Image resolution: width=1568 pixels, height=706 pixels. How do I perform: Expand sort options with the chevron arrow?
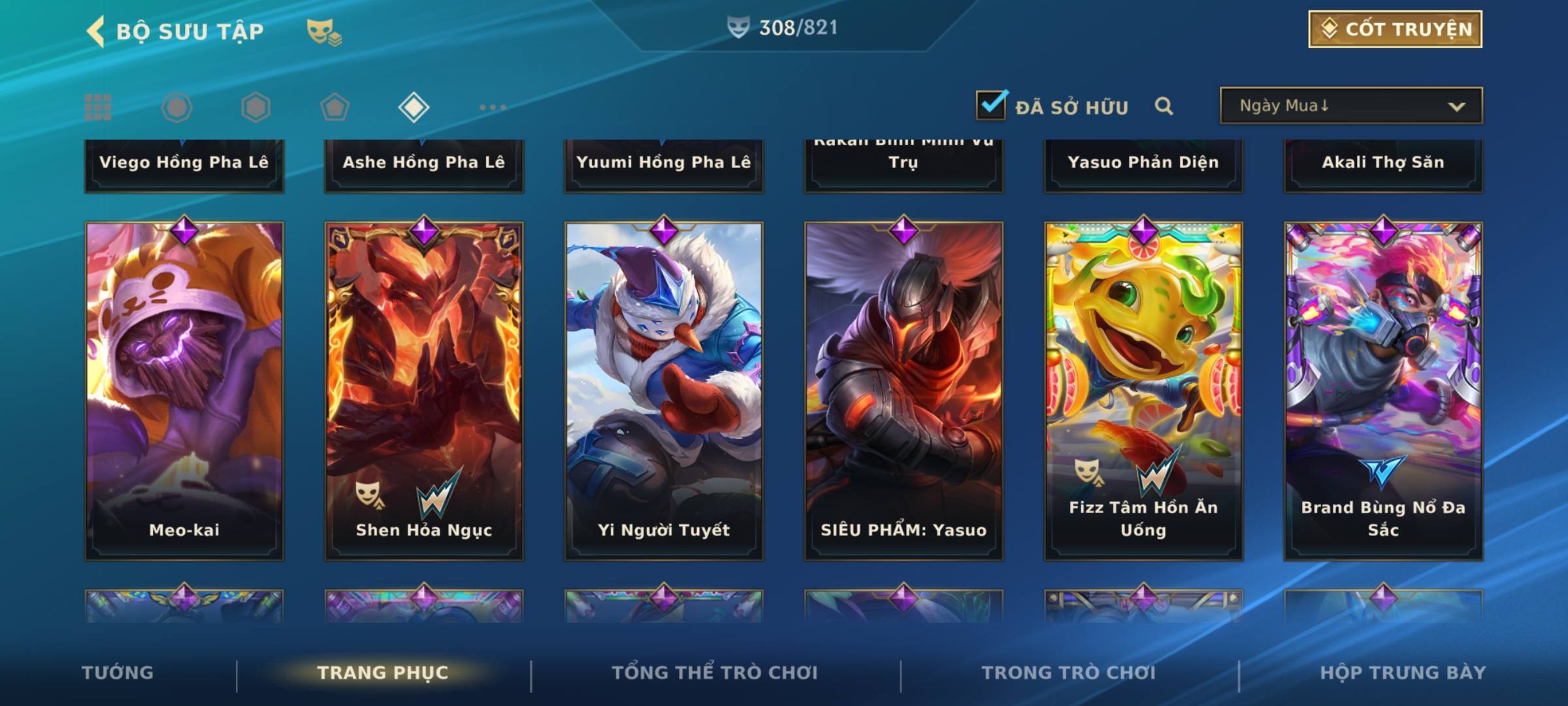coord(1456,107)
